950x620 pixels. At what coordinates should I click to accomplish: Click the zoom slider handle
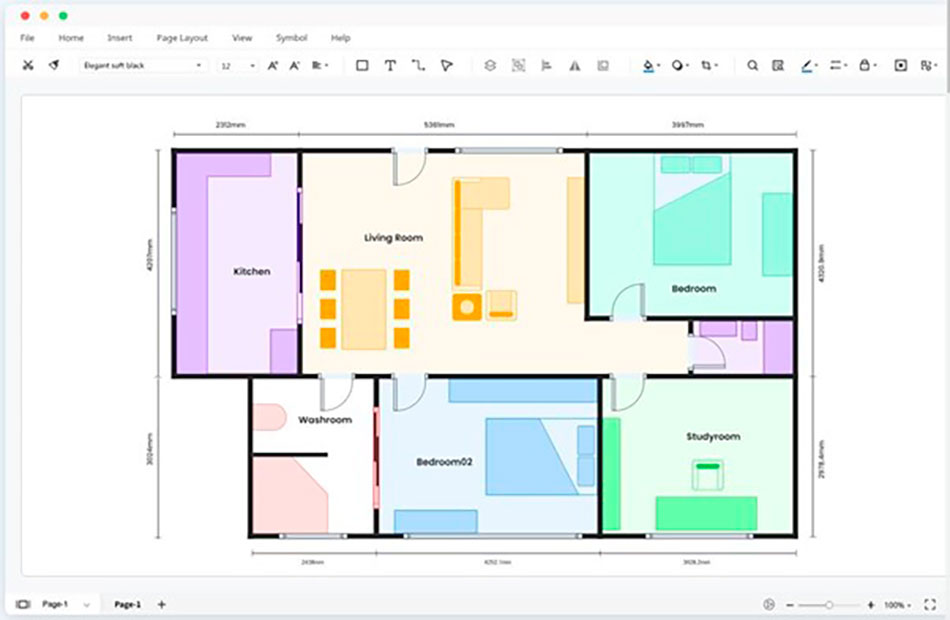click(x=829, y=605)
